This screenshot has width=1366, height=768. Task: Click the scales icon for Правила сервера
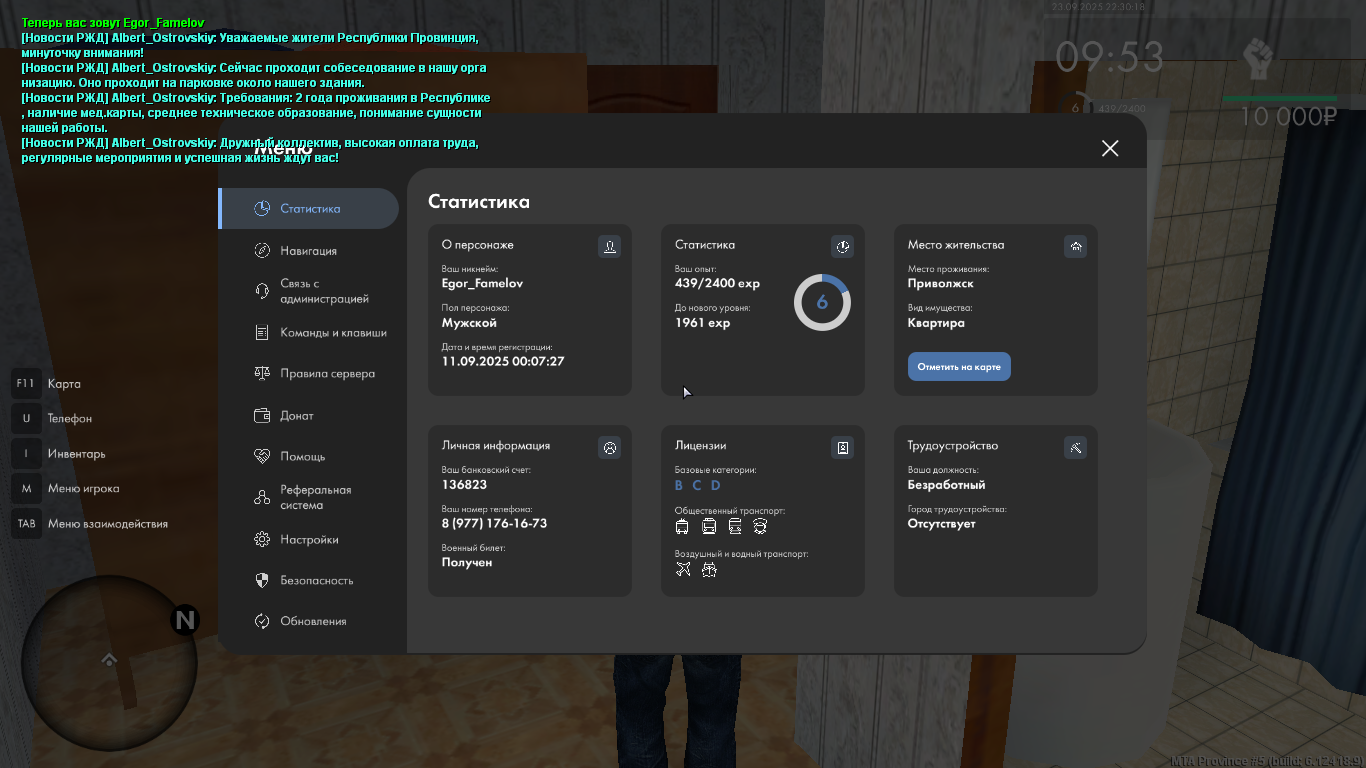262,373
